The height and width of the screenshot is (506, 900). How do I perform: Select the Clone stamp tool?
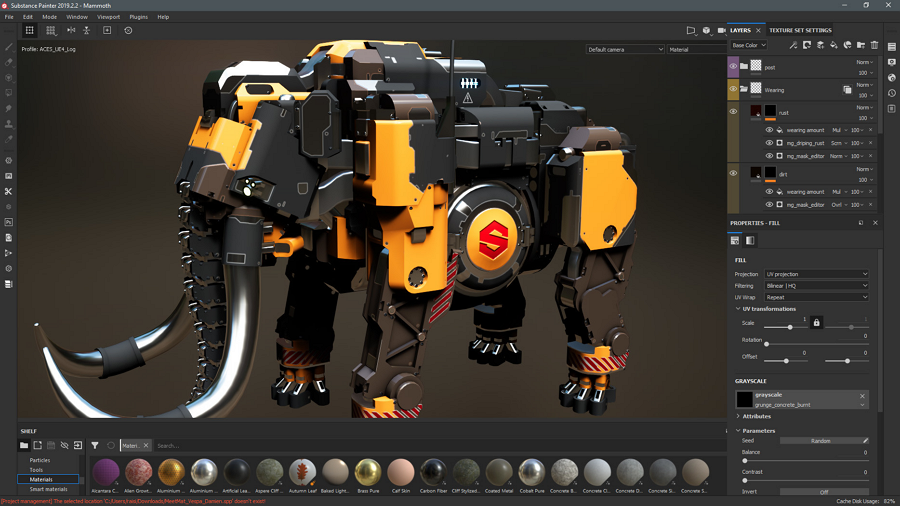(9, 123)
